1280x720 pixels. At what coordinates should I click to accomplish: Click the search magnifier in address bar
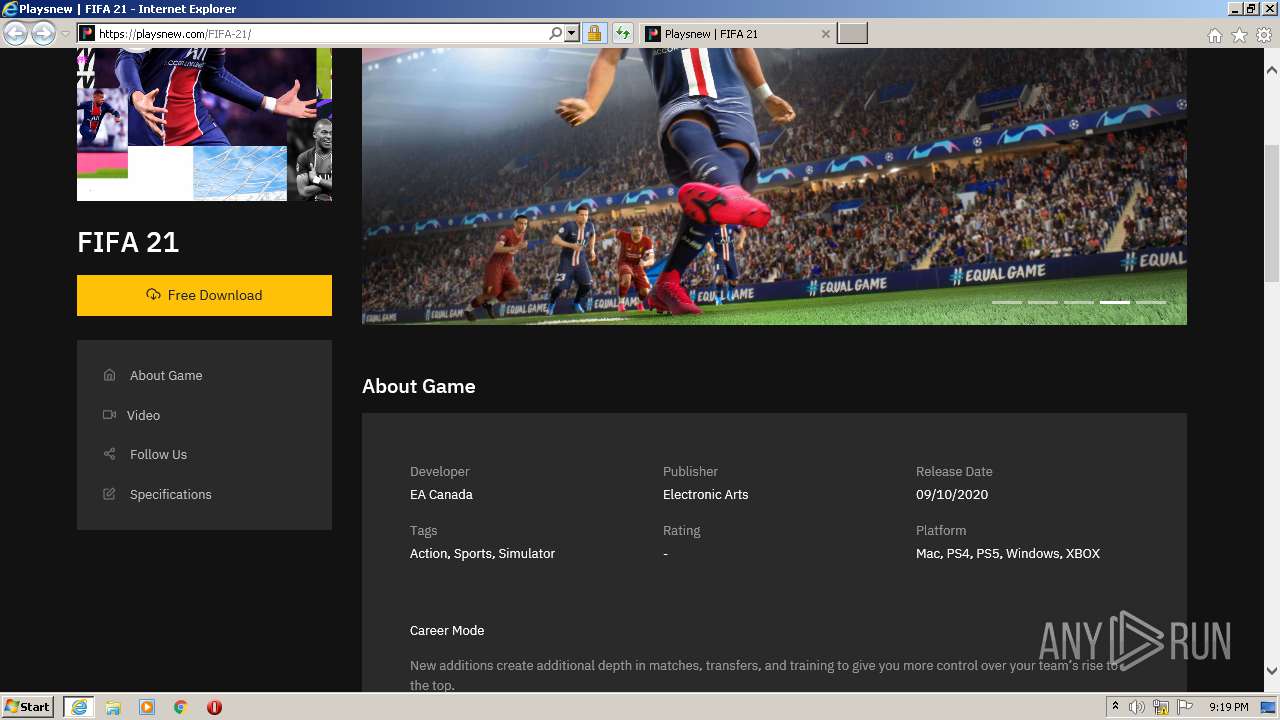[556, 33]
